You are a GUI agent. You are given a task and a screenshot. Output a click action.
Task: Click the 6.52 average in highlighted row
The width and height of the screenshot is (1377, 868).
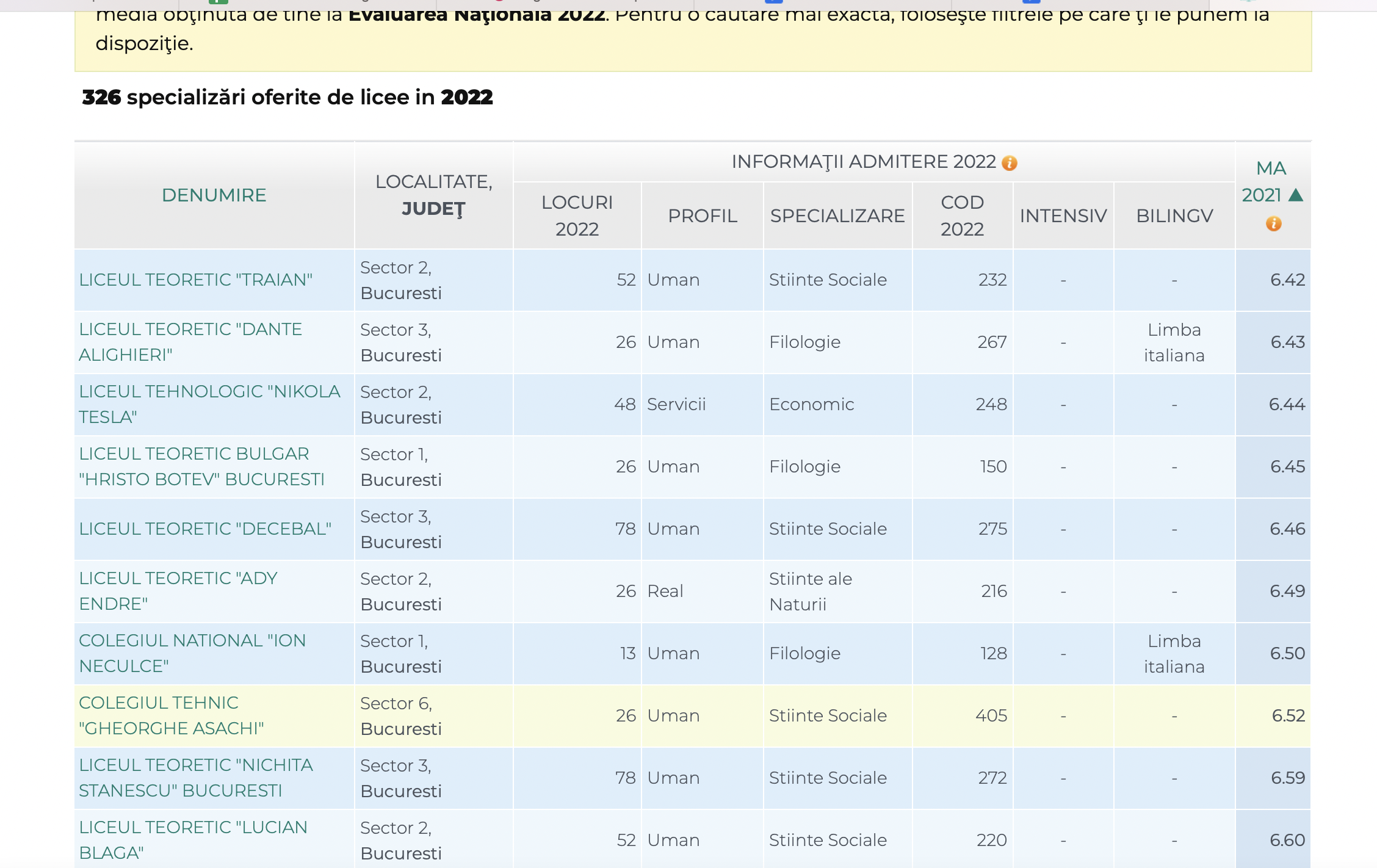[x=1288, y=715]
